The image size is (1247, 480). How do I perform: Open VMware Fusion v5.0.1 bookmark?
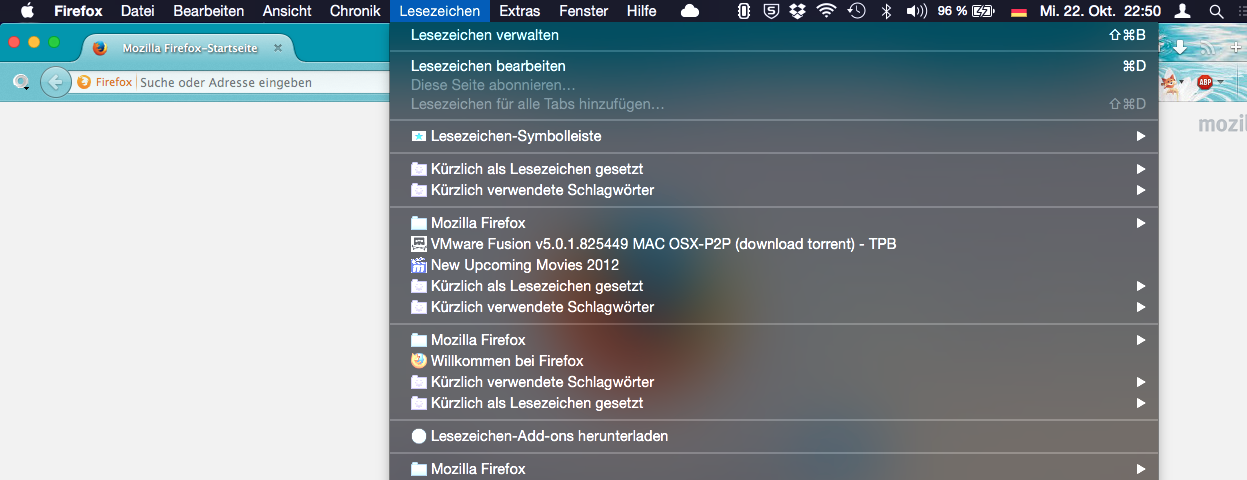(774, 244)
